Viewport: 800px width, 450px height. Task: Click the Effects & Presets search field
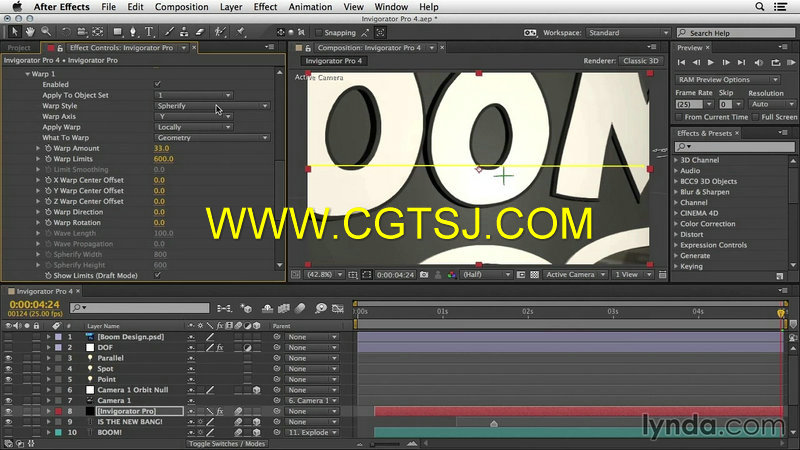tap(734, 146)
